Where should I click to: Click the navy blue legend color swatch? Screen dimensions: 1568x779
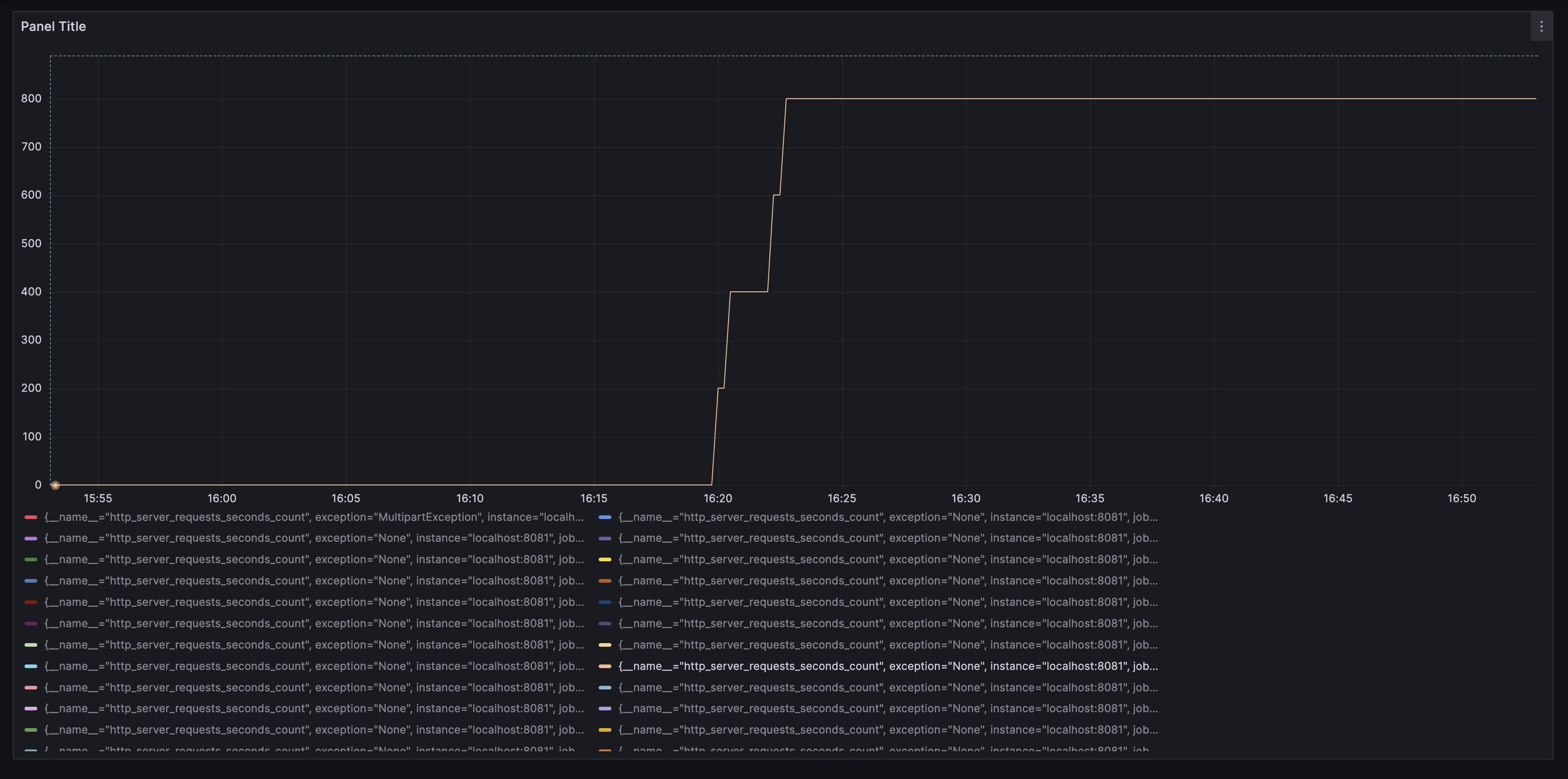[x=605, y=602]
